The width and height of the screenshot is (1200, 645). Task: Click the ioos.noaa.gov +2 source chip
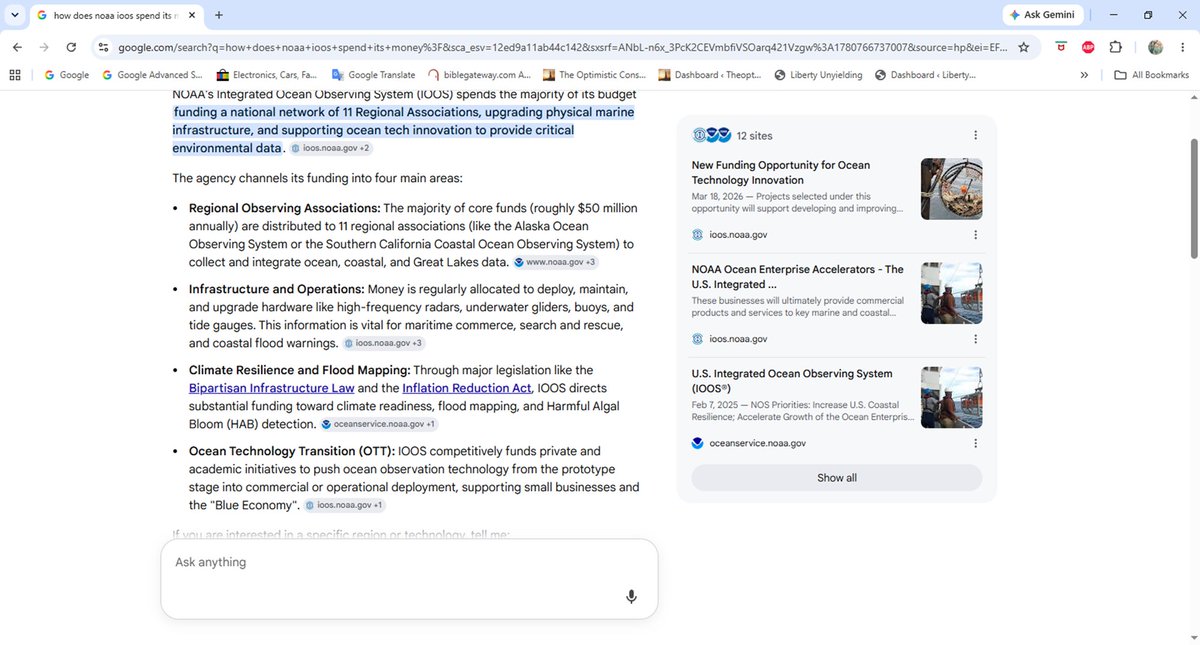(x=331, y=148)
